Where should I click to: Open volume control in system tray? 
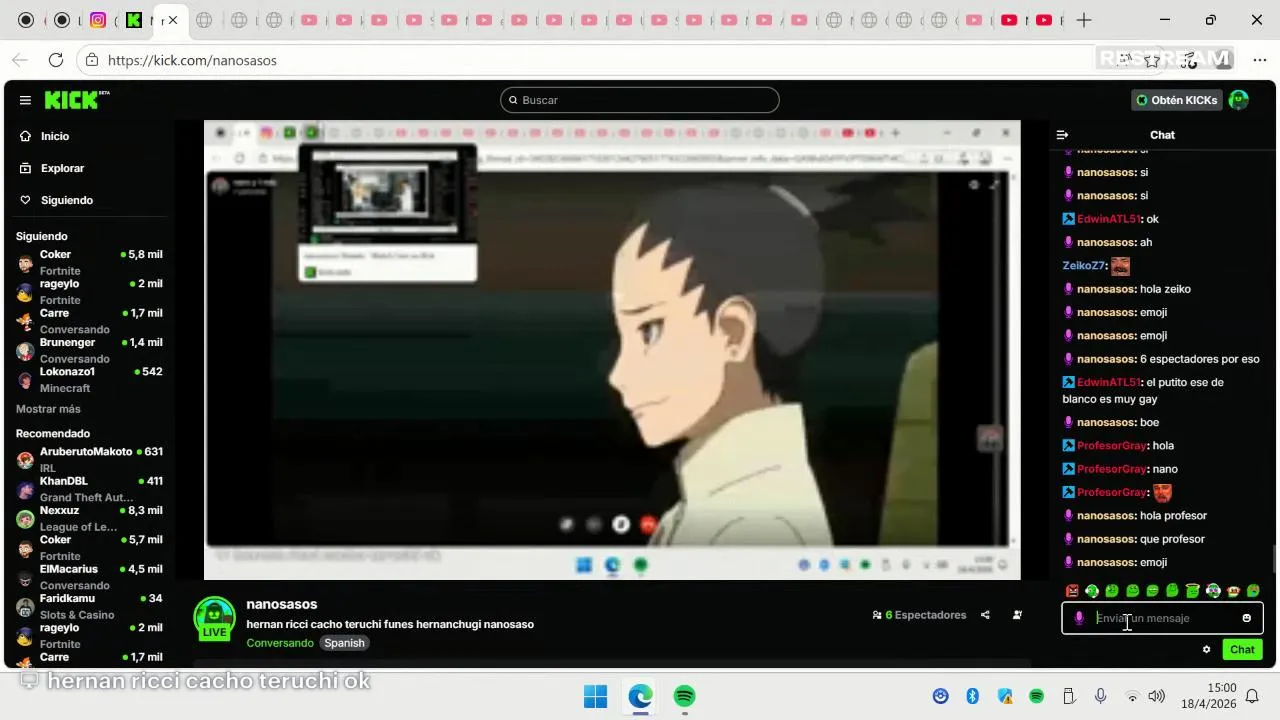[1157, 696]
